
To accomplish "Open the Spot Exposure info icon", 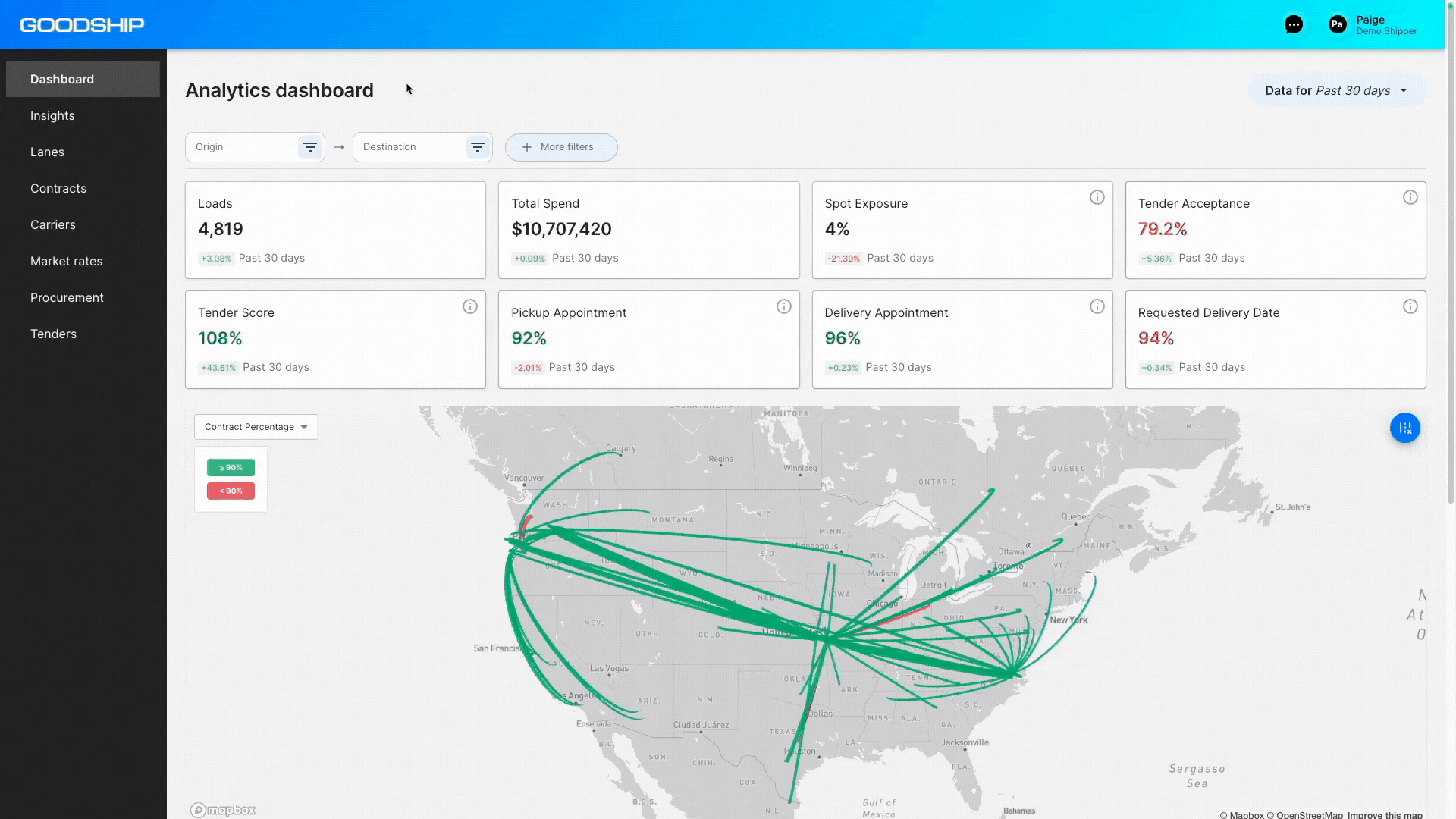I will coord(1097,197).
